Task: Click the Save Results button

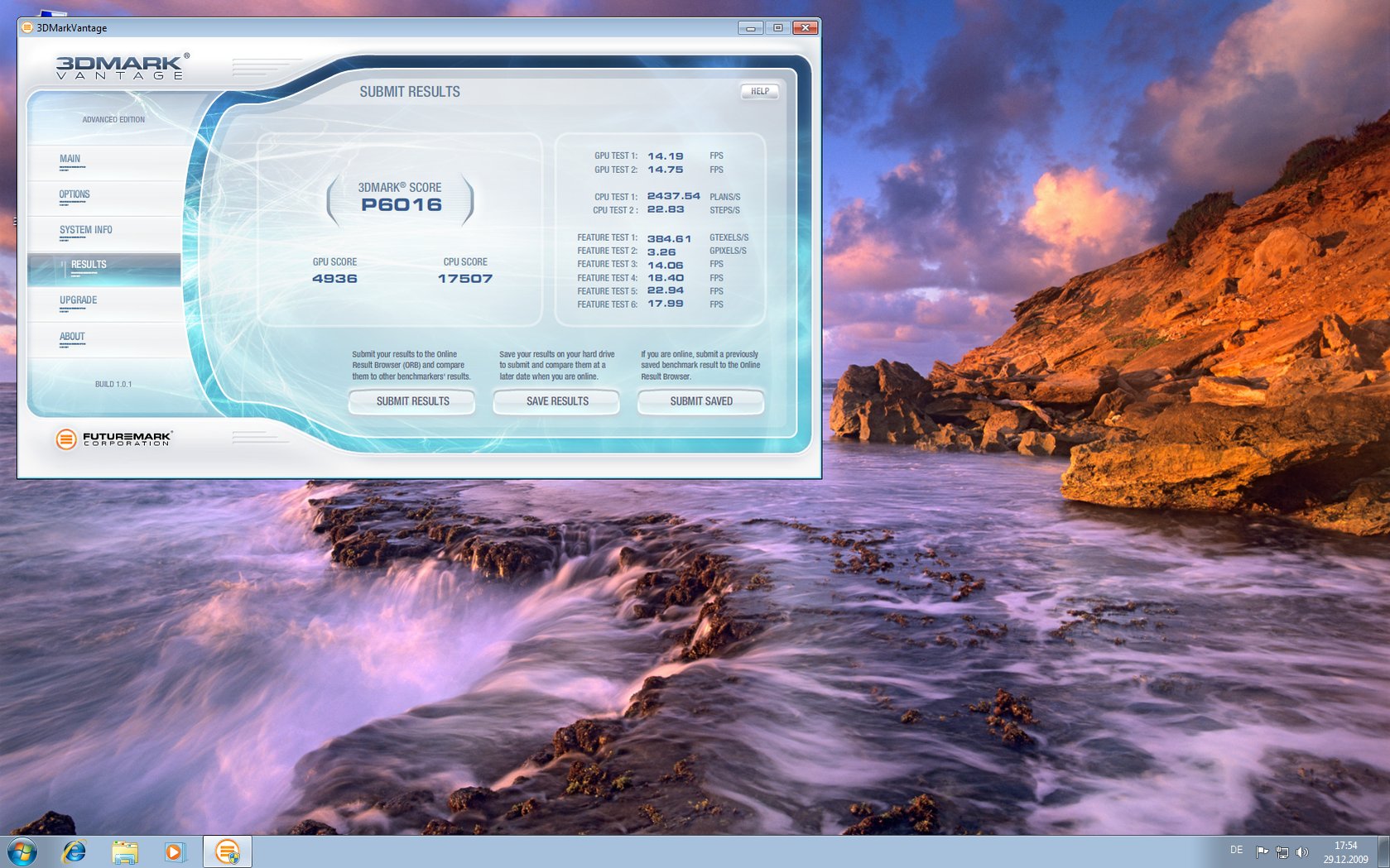Action: [x=557, y=401]
